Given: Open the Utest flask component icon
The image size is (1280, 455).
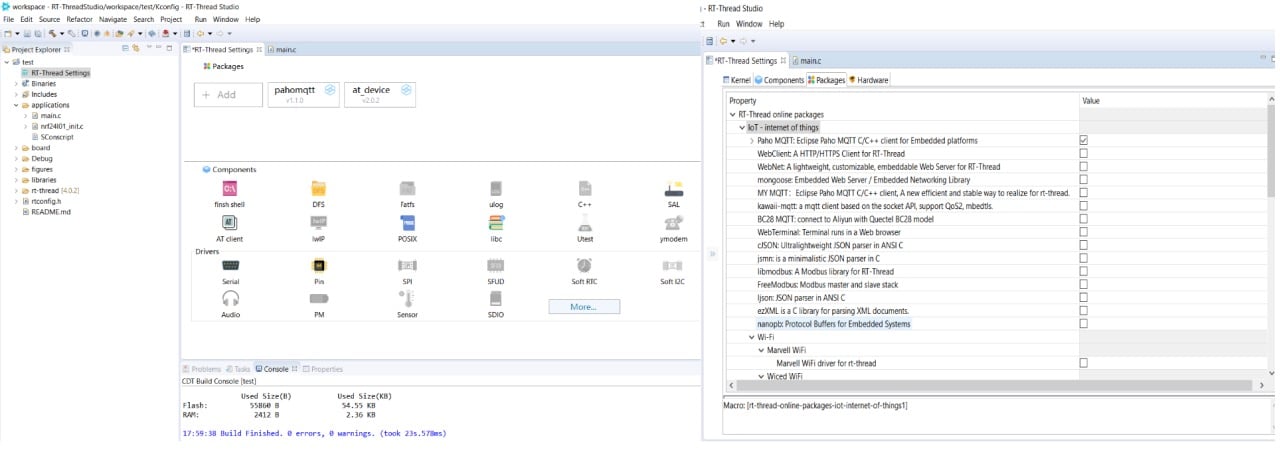Looking at the screenshot, I should click(x=584, y=222).
